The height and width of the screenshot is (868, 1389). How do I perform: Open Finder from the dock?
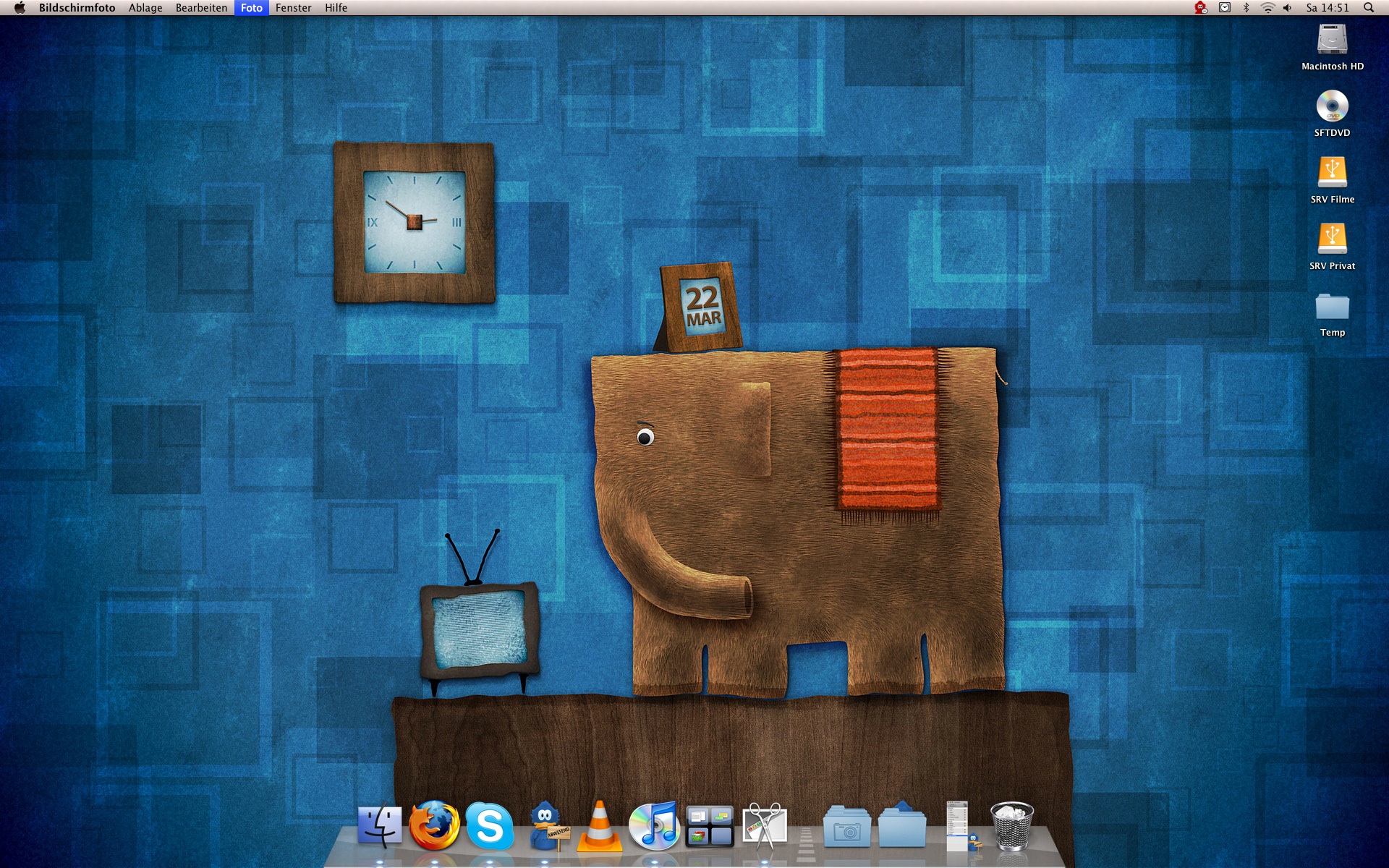(380, 826)
